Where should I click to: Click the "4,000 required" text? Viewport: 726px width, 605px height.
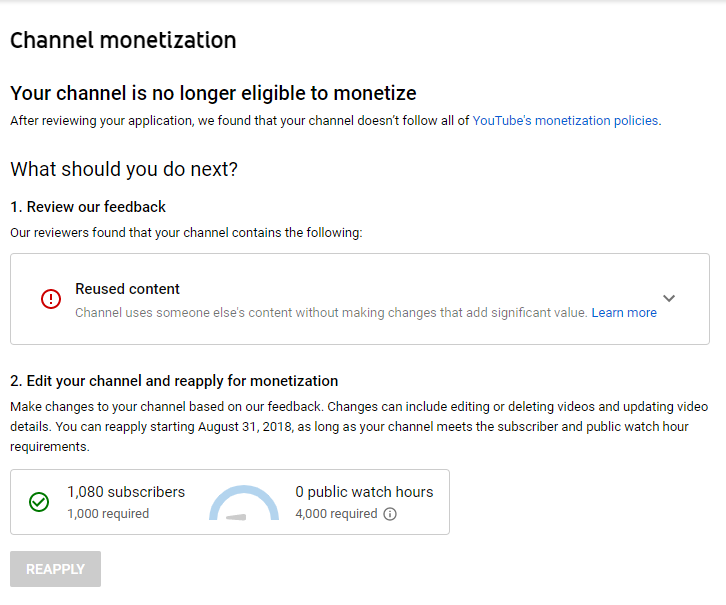click(336, 514)
